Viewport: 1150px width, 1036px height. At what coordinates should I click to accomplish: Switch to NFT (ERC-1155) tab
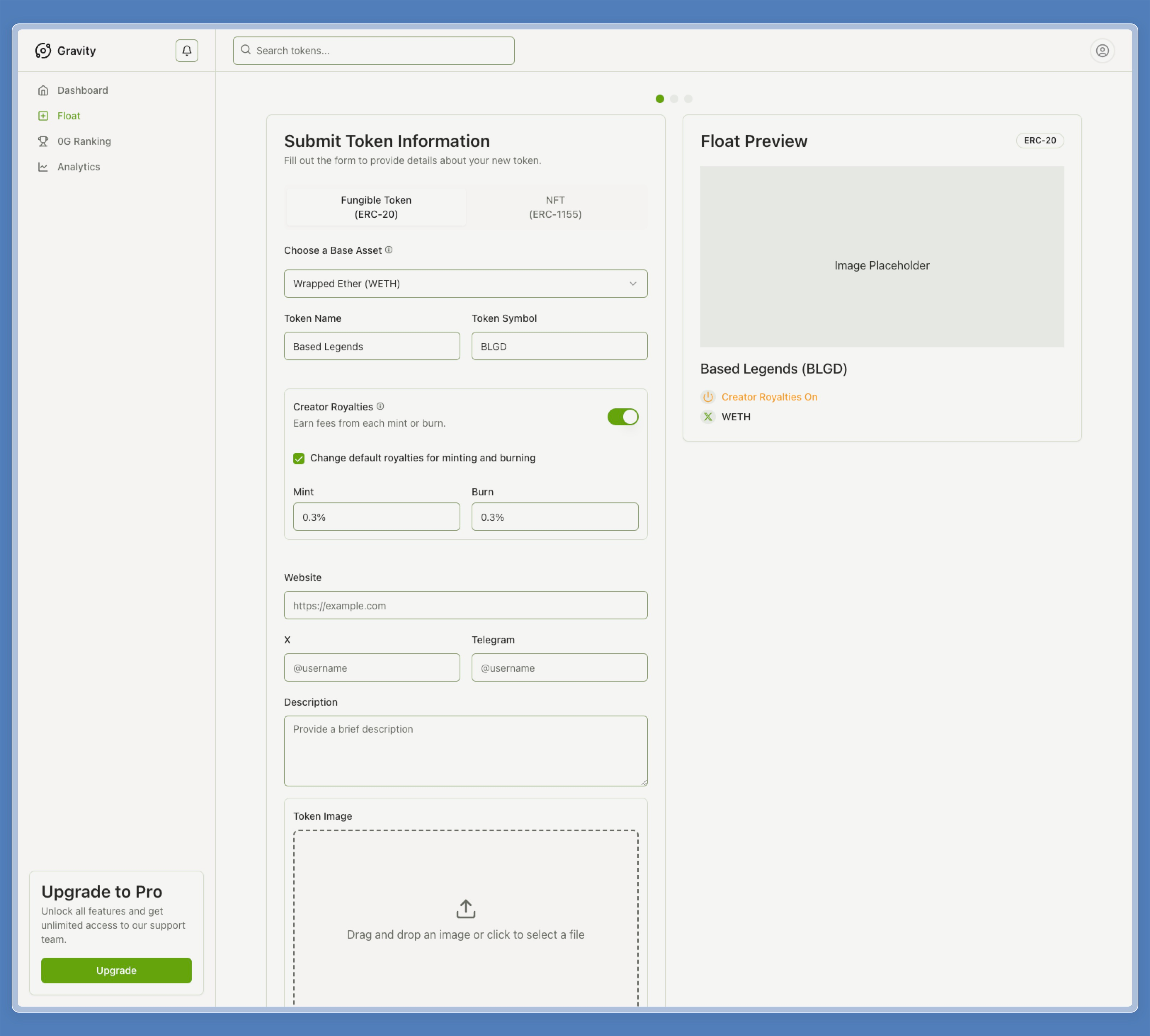[555, 207]
